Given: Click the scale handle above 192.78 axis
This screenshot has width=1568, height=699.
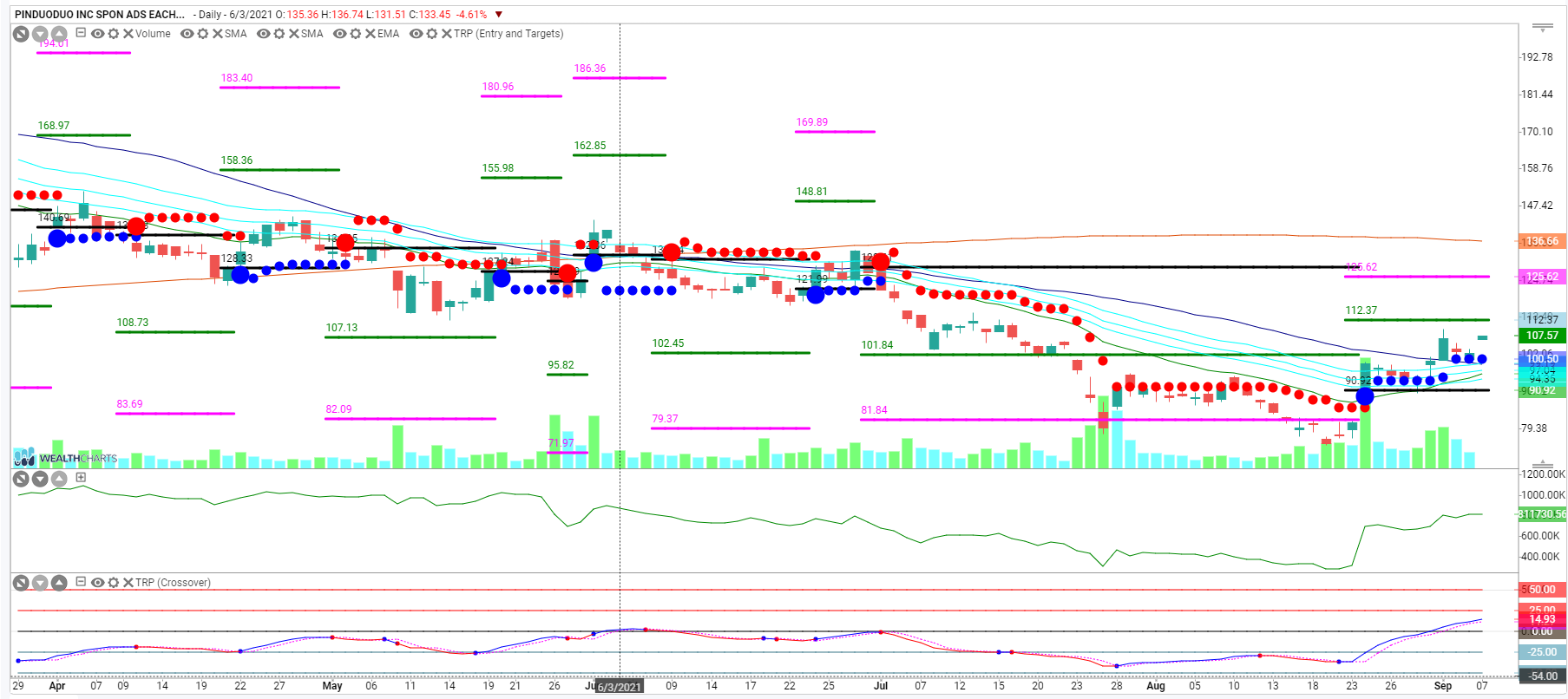Looking at the screenshot, I should click(1542, 28).
